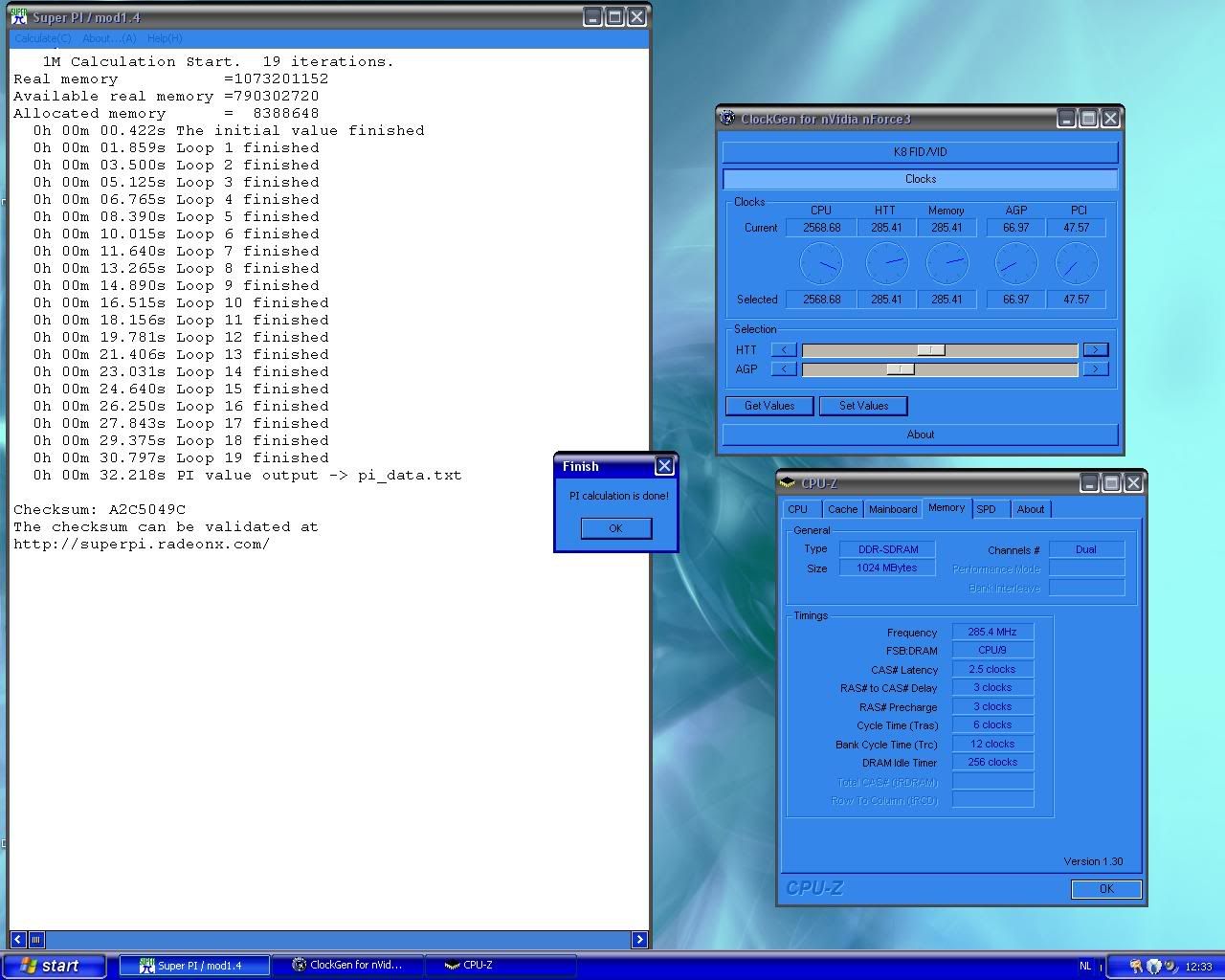Click the text 'Checksum: A2C5049C'
The height and width of the screenshot is (980, 1225).
tap(100, 509)
